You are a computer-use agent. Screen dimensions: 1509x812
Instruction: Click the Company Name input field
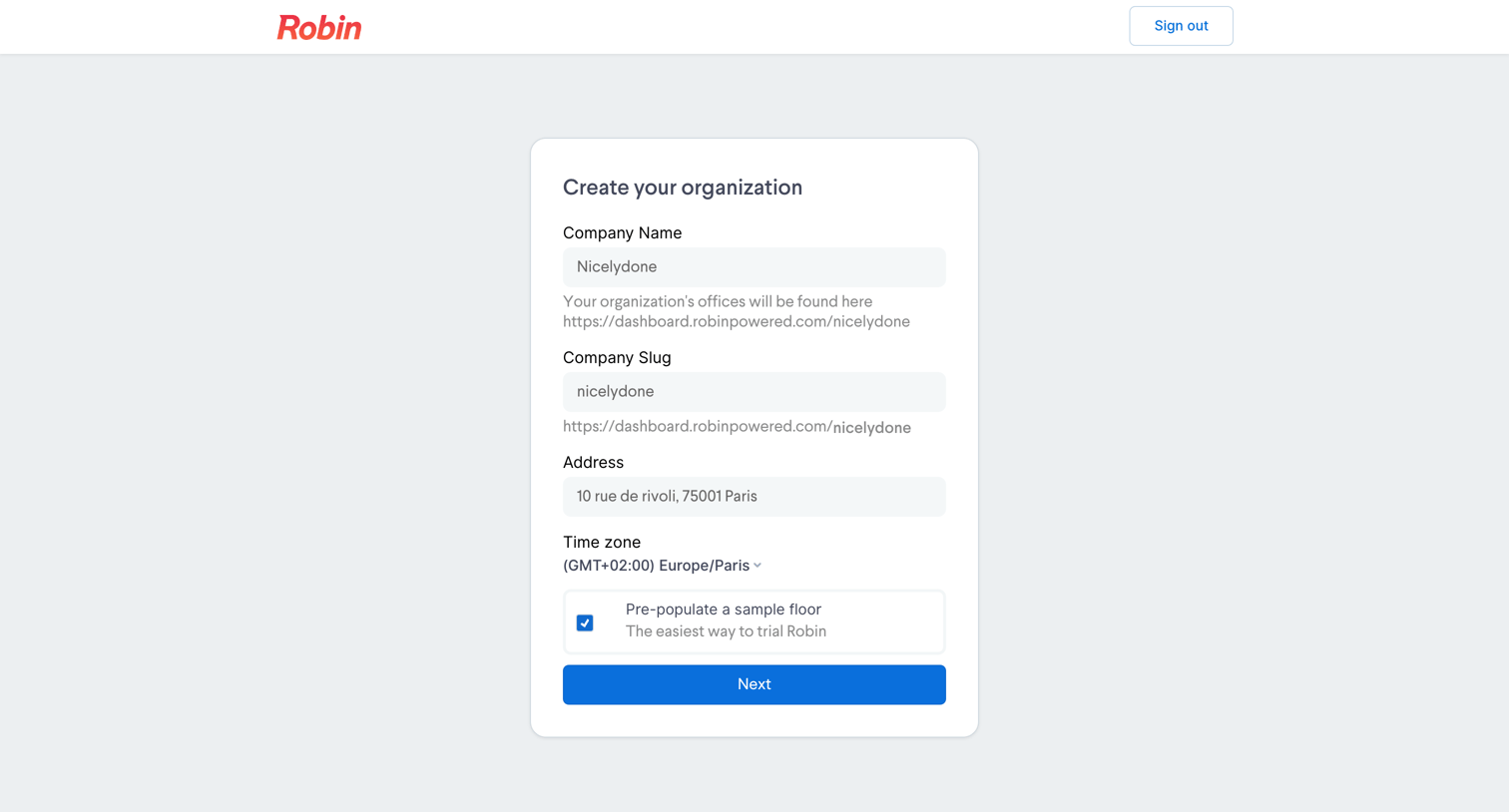[754, 267]
